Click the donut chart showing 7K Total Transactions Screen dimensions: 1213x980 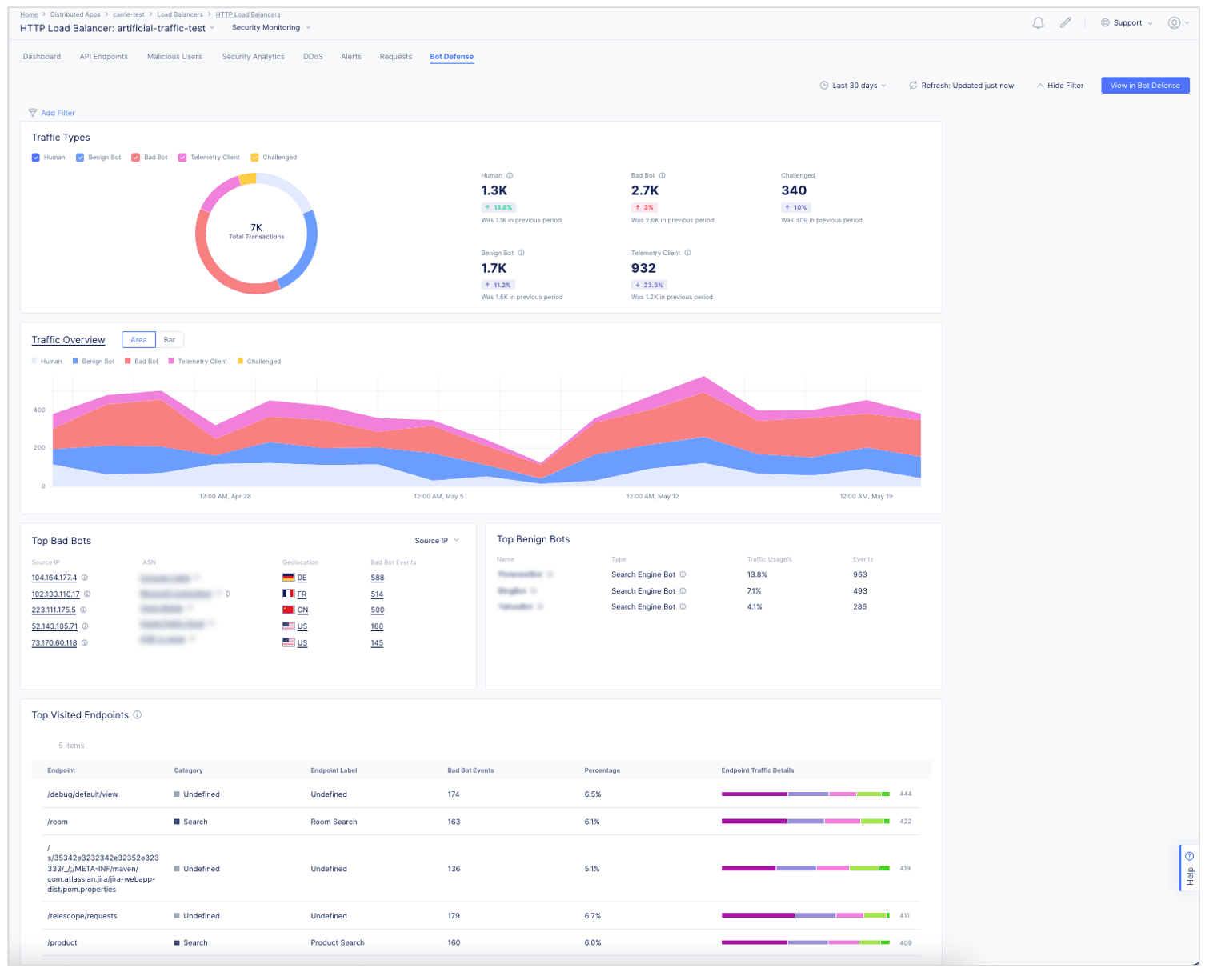(x=256, y=234)
